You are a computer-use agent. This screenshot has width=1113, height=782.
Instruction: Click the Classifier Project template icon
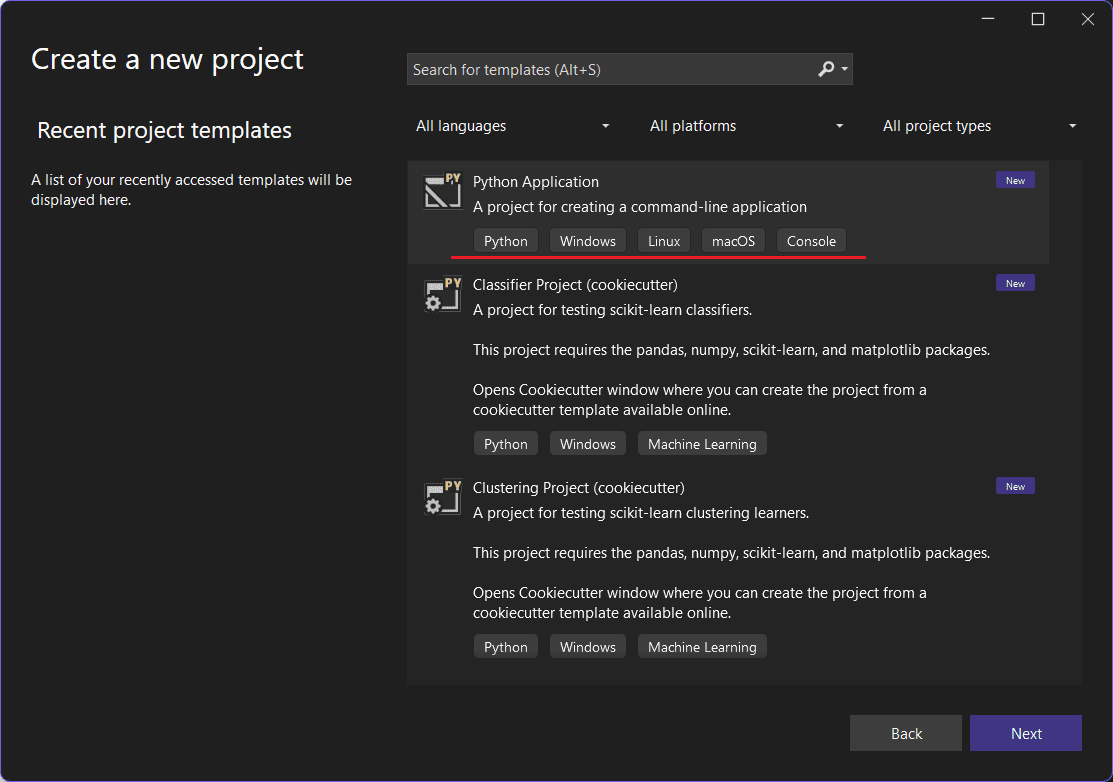[x=442, y=294]
